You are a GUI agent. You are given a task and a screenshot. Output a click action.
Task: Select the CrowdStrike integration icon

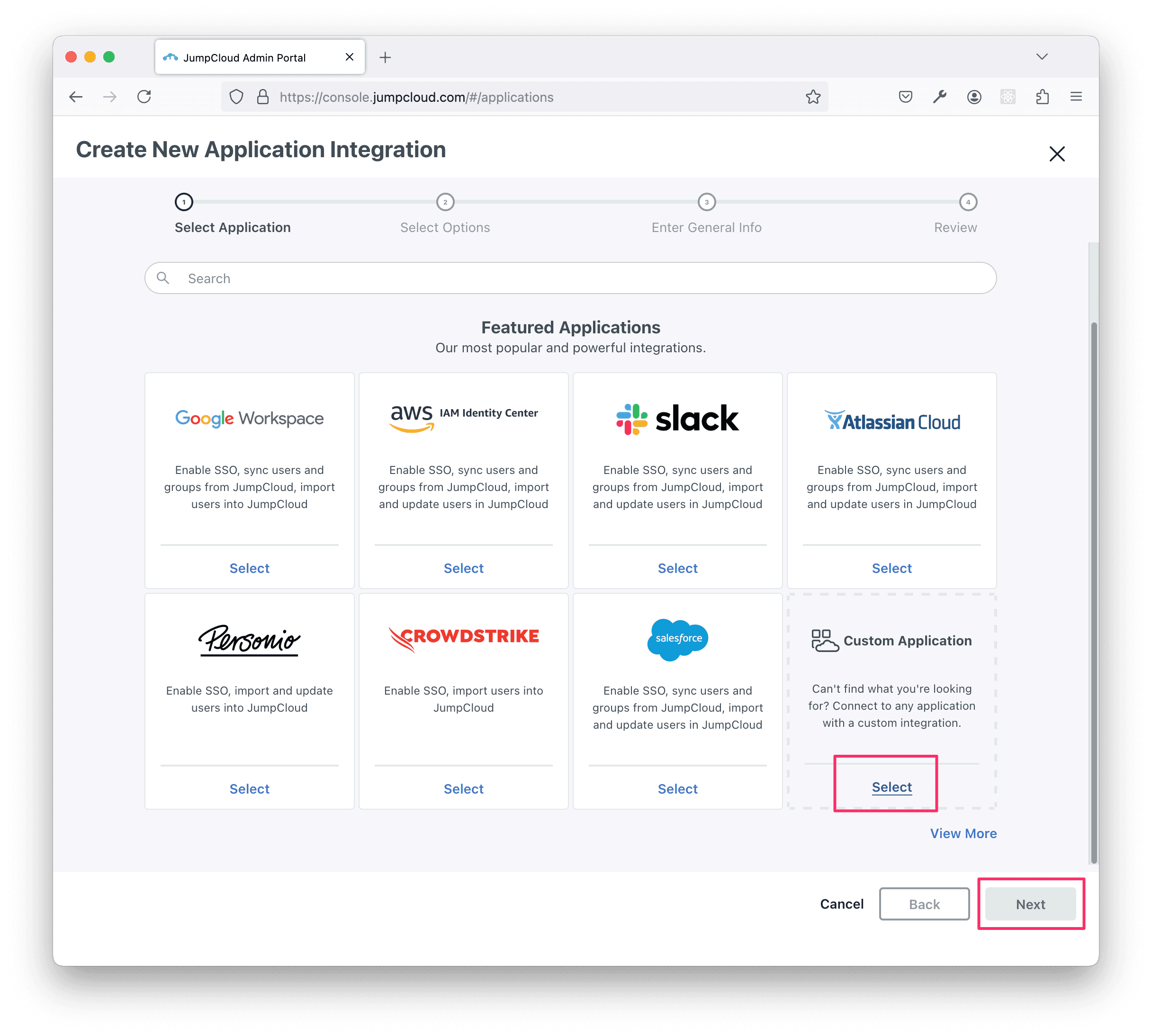point(463,638)
